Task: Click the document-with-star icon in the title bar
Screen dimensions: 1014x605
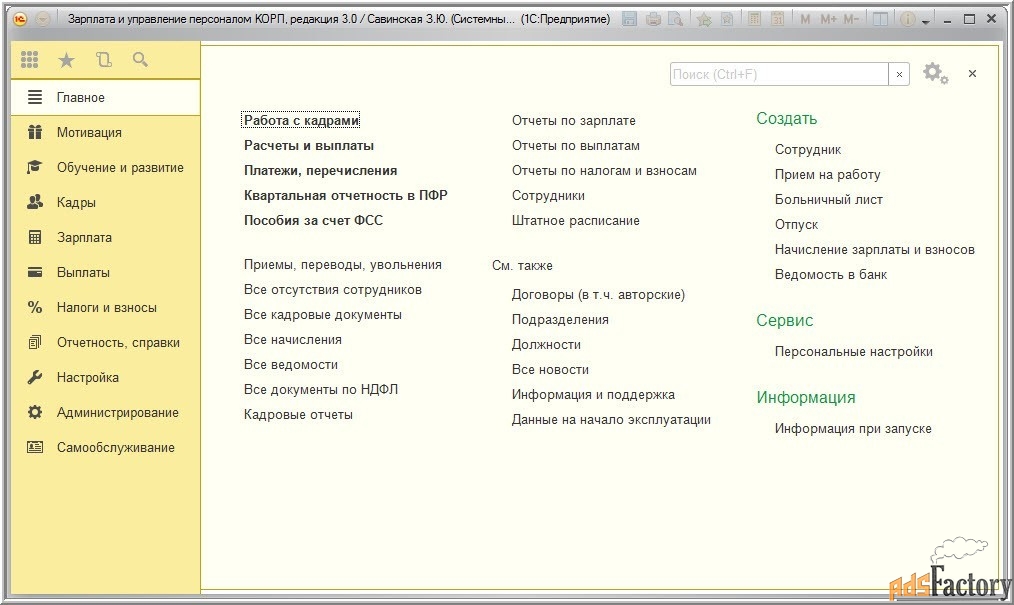Action: [x=727, y=19]
